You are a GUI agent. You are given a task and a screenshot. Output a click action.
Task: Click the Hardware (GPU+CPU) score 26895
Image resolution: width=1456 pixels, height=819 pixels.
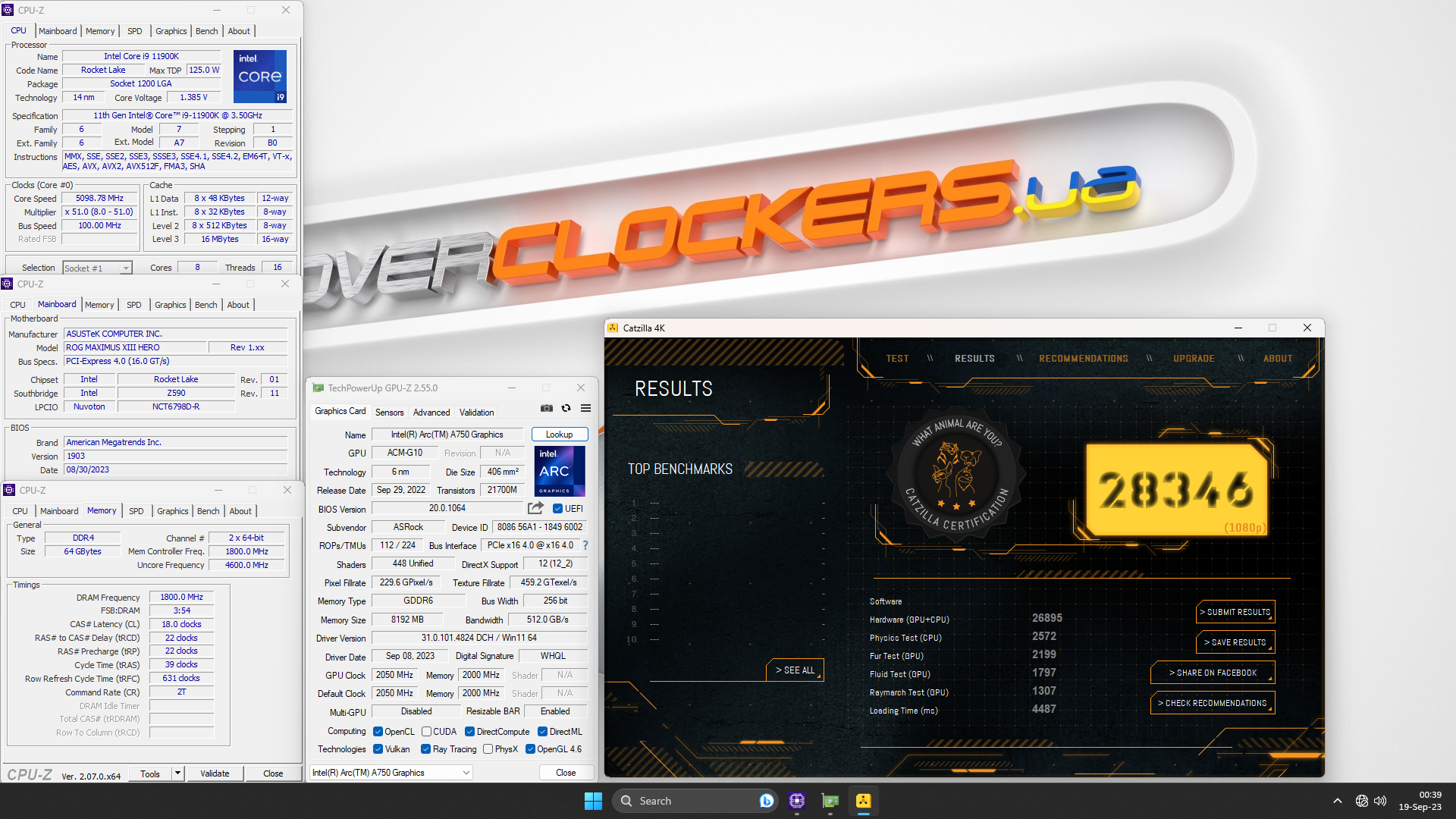tap(1046, 618)
